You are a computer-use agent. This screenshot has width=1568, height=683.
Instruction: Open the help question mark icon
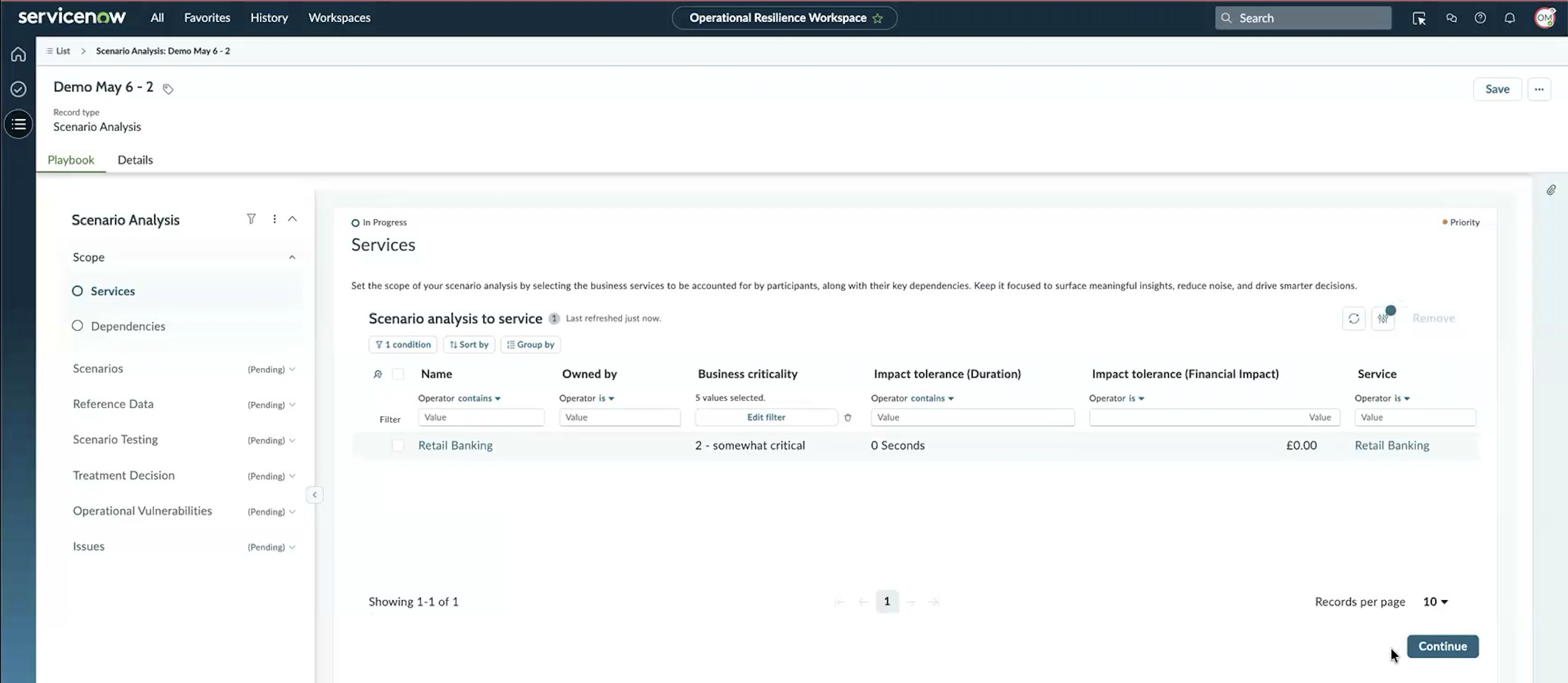tap(1480, 19)
